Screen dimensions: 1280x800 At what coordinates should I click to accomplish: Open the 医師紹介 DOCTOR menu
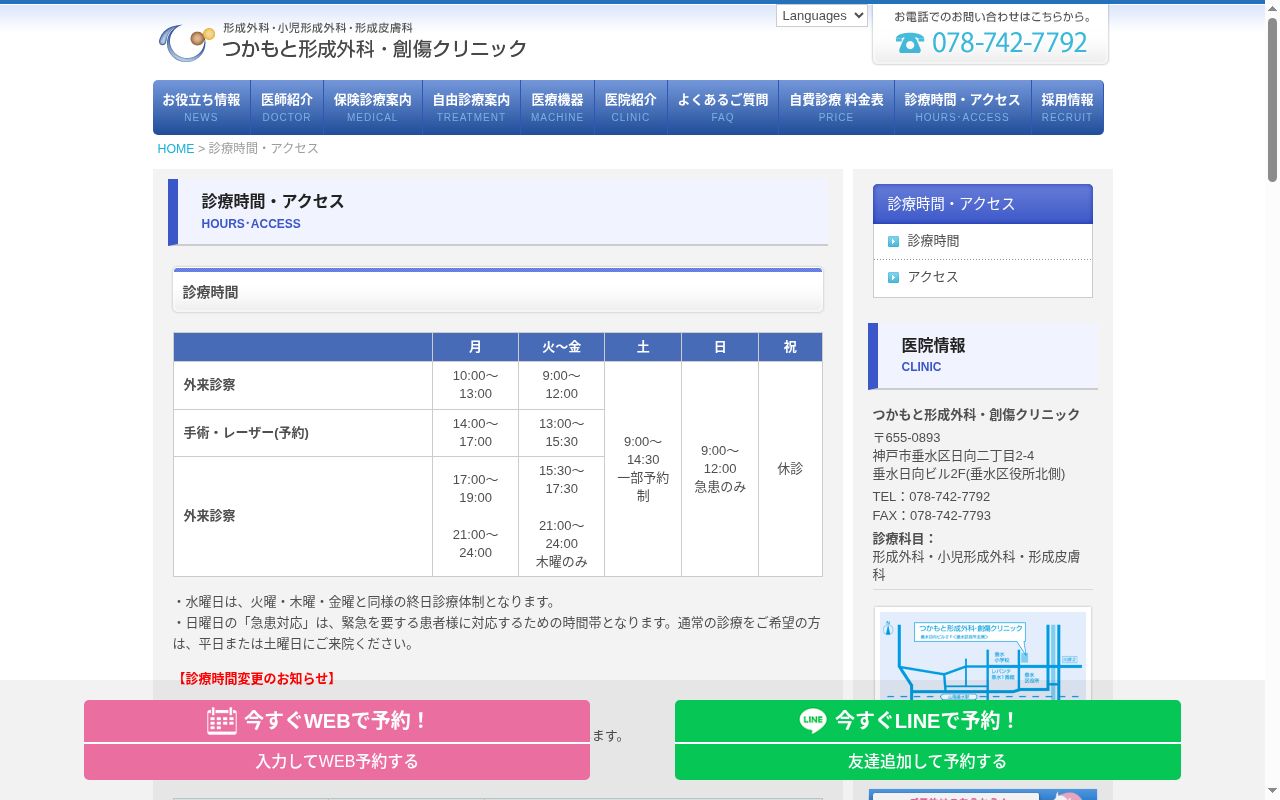point(287,107)
